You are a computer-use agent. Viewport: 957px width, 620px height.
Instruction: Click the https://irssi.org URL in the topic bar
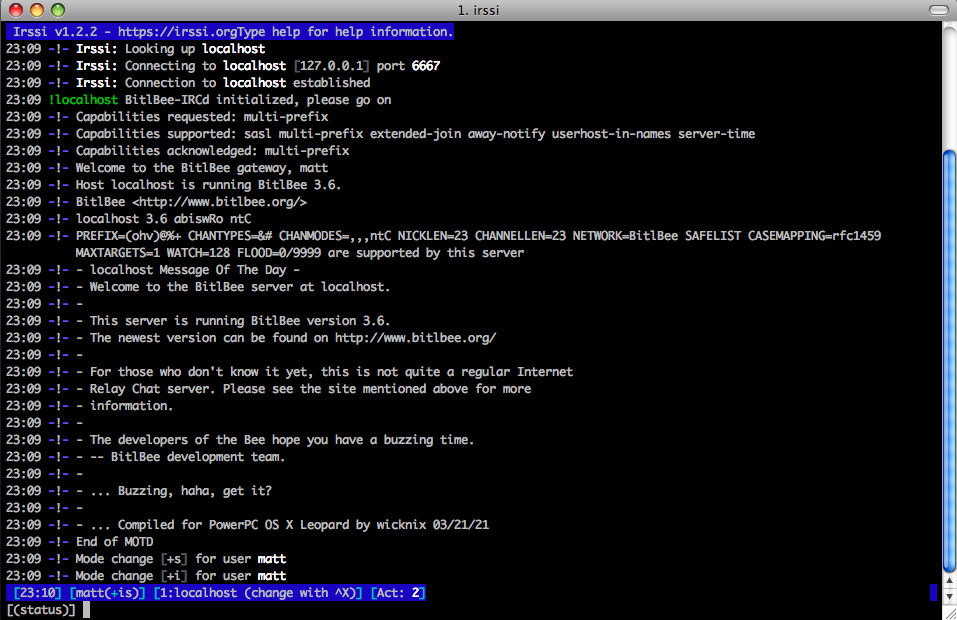click(x=177, y=32)
